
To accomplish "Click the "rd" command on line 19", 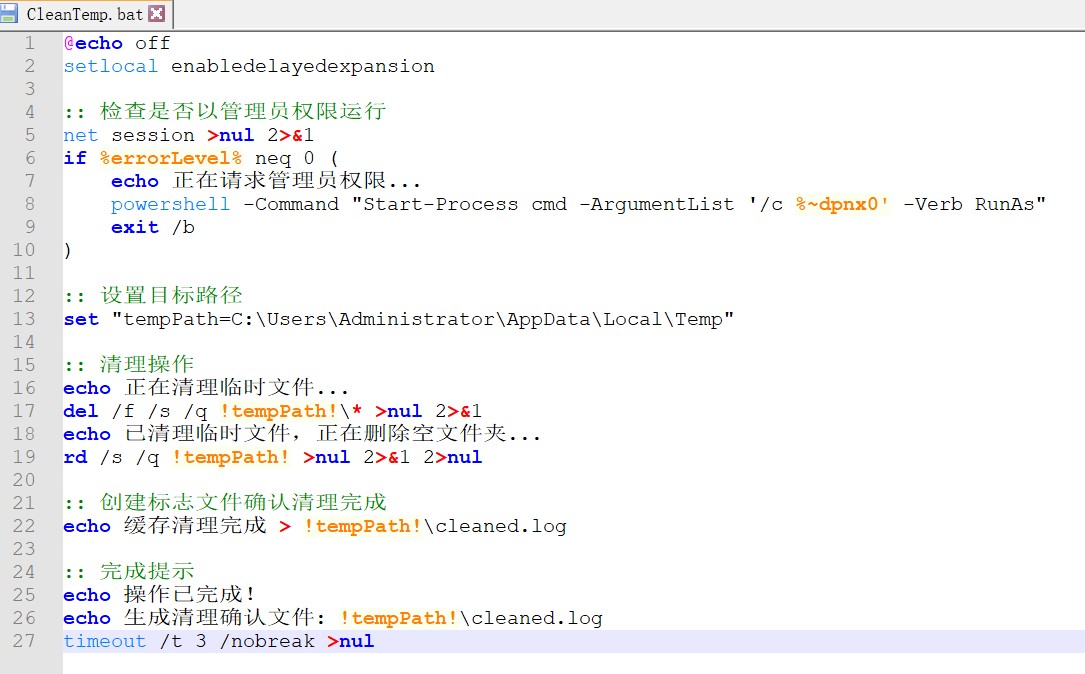I will click(x=75, y=457).
